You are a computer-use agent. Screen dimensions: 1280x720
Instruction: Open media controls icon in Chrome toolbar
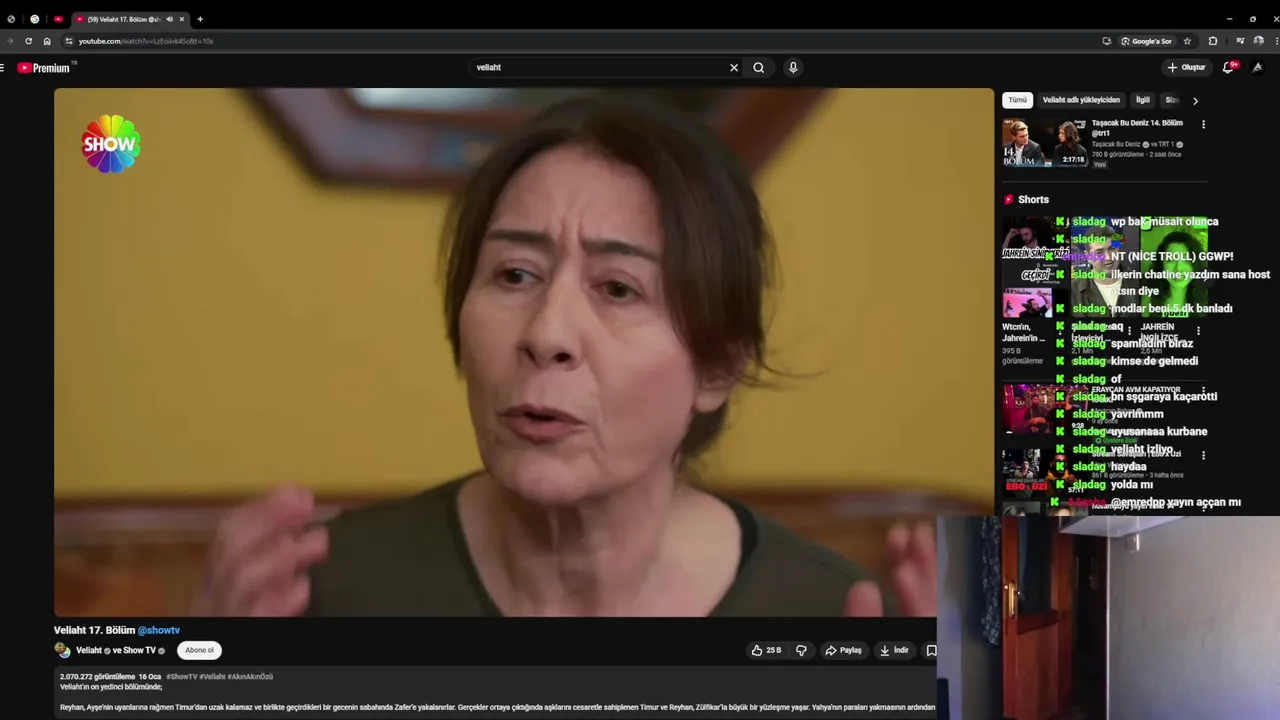(x=1240, y=41)
